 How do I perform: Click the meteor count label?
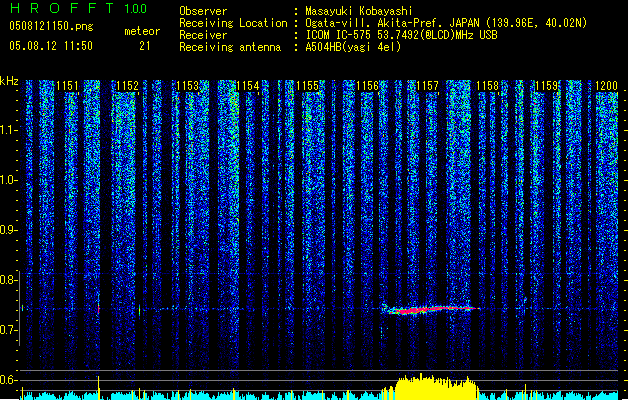[x=142, y=31]
